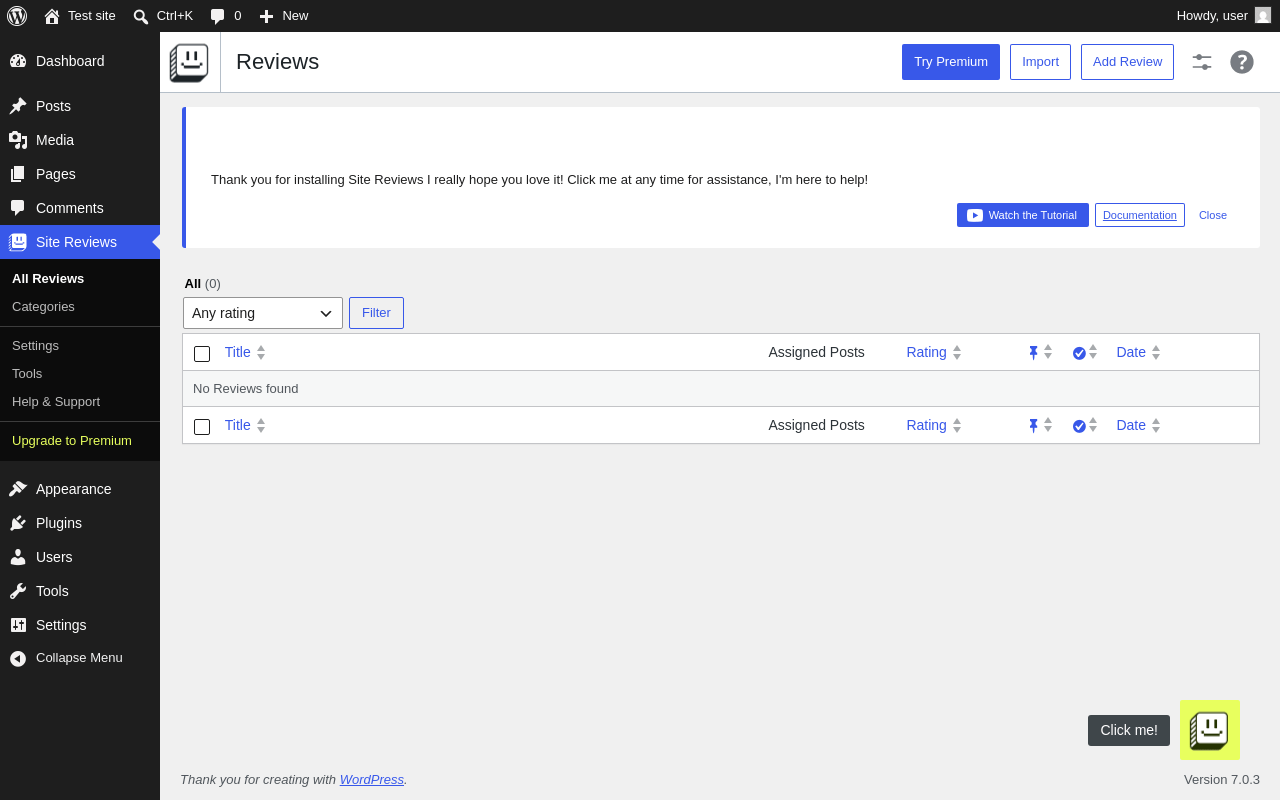Open the screen options sliders icon
Screen dimensions: 1280x800
click(x=1202, y=62)
